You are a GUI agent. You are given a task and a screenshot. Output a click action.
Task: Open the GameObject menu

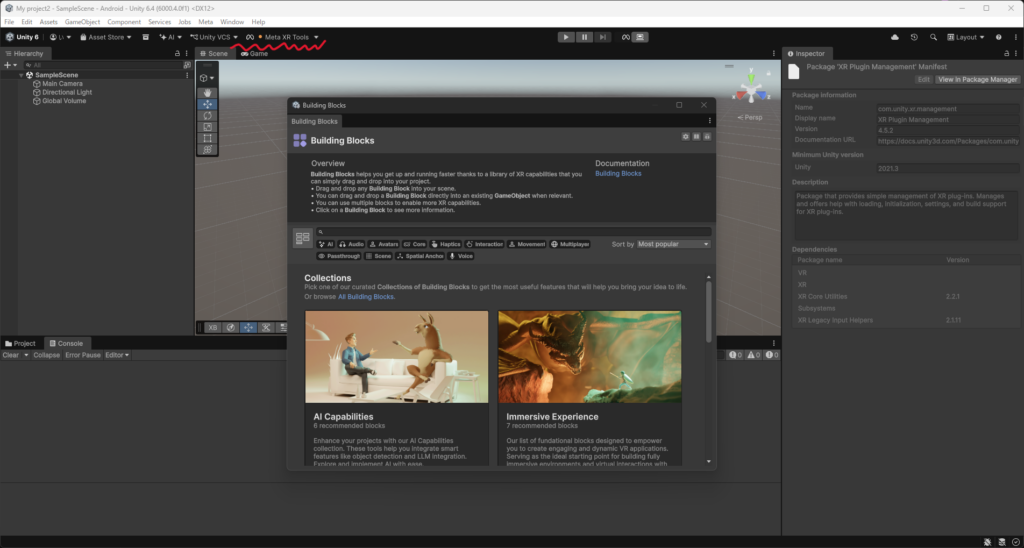click(x=82, y=22)
